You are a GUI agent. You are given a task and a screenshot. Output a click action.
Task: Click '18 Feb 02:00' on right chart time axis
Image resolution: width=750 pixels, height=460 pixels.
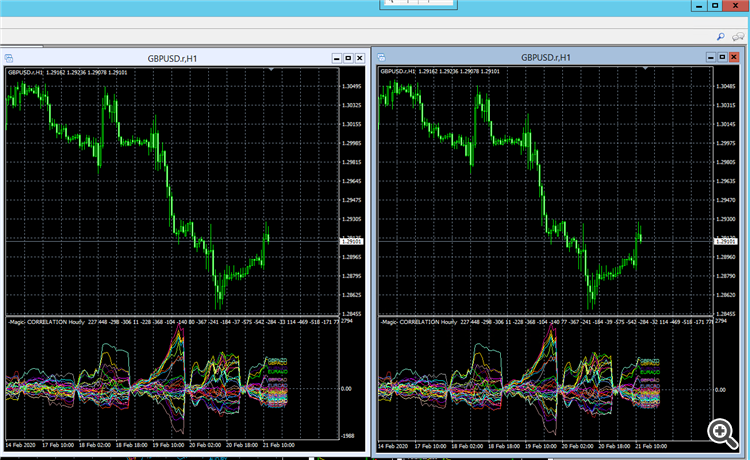click(467, 446)
